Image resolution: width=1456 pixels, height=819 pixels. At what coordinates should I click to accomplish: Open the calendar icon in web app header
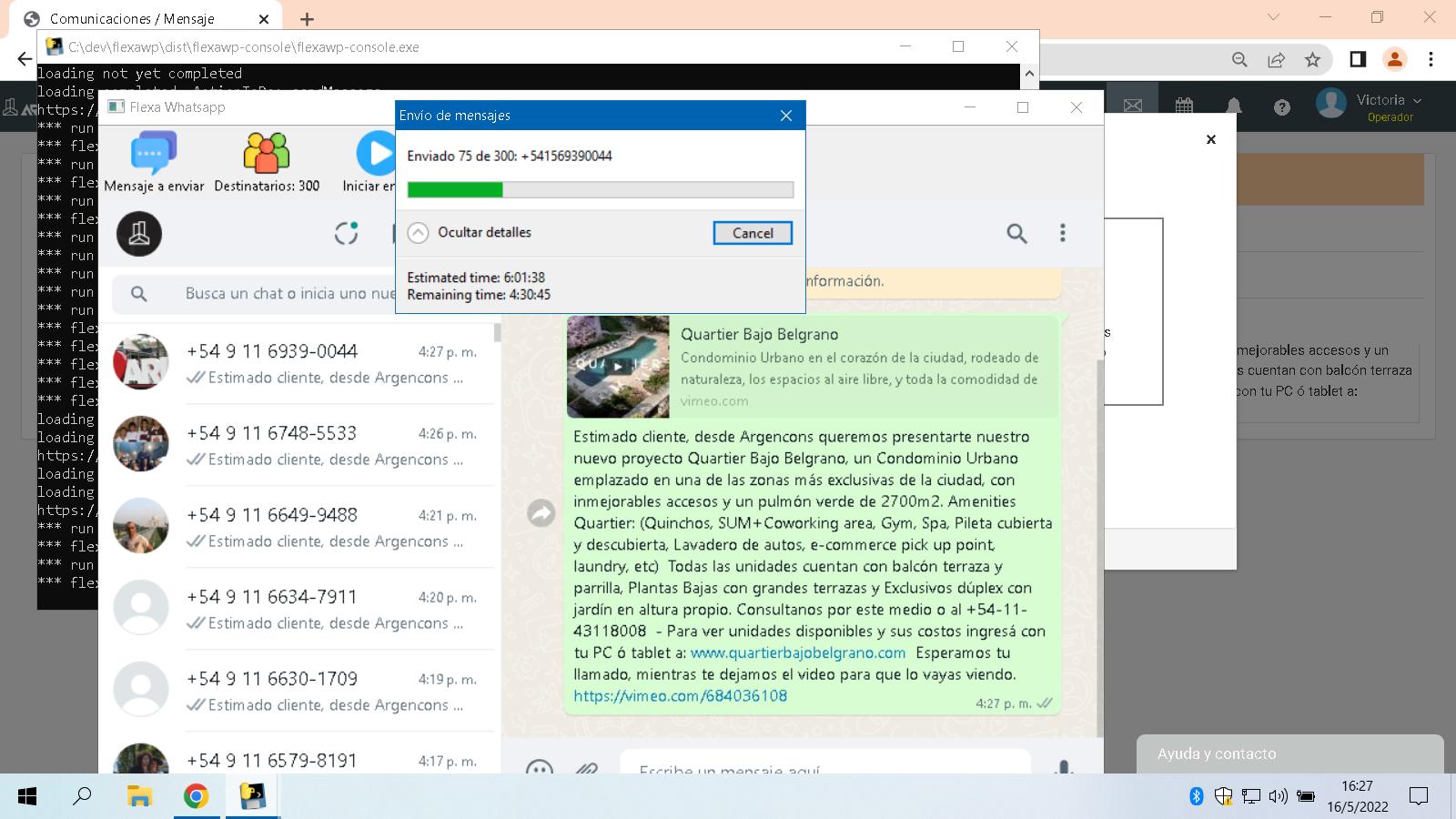pos(1184,106)
